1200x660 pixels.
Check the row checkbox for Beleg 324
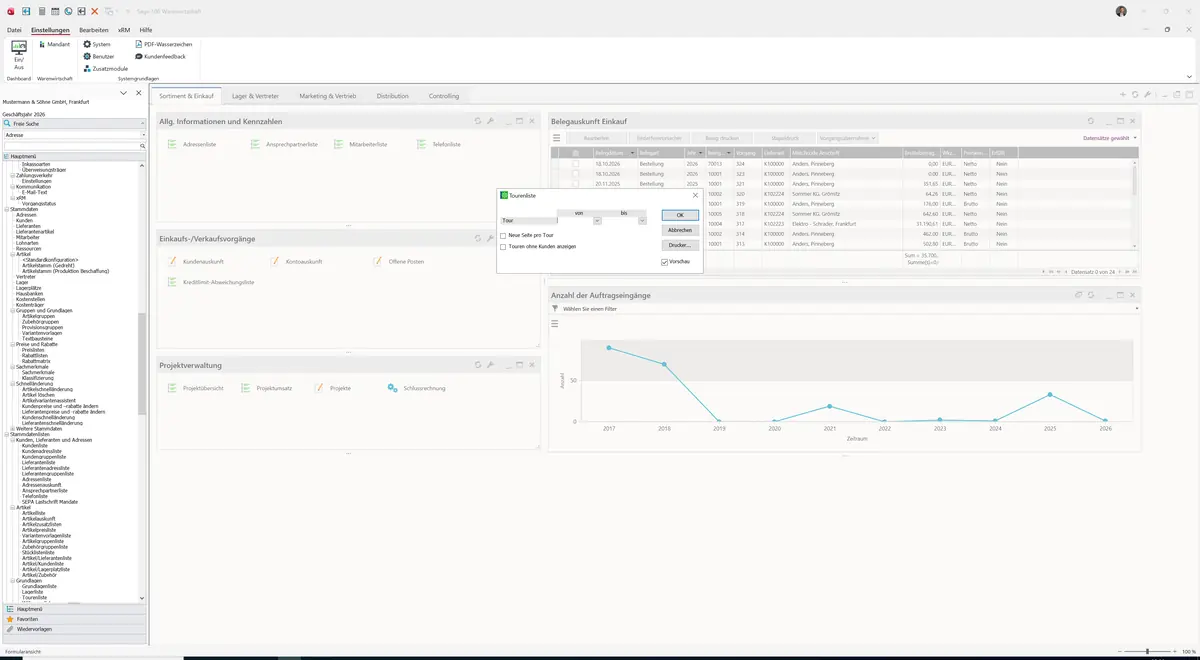[x=575, y=163]
